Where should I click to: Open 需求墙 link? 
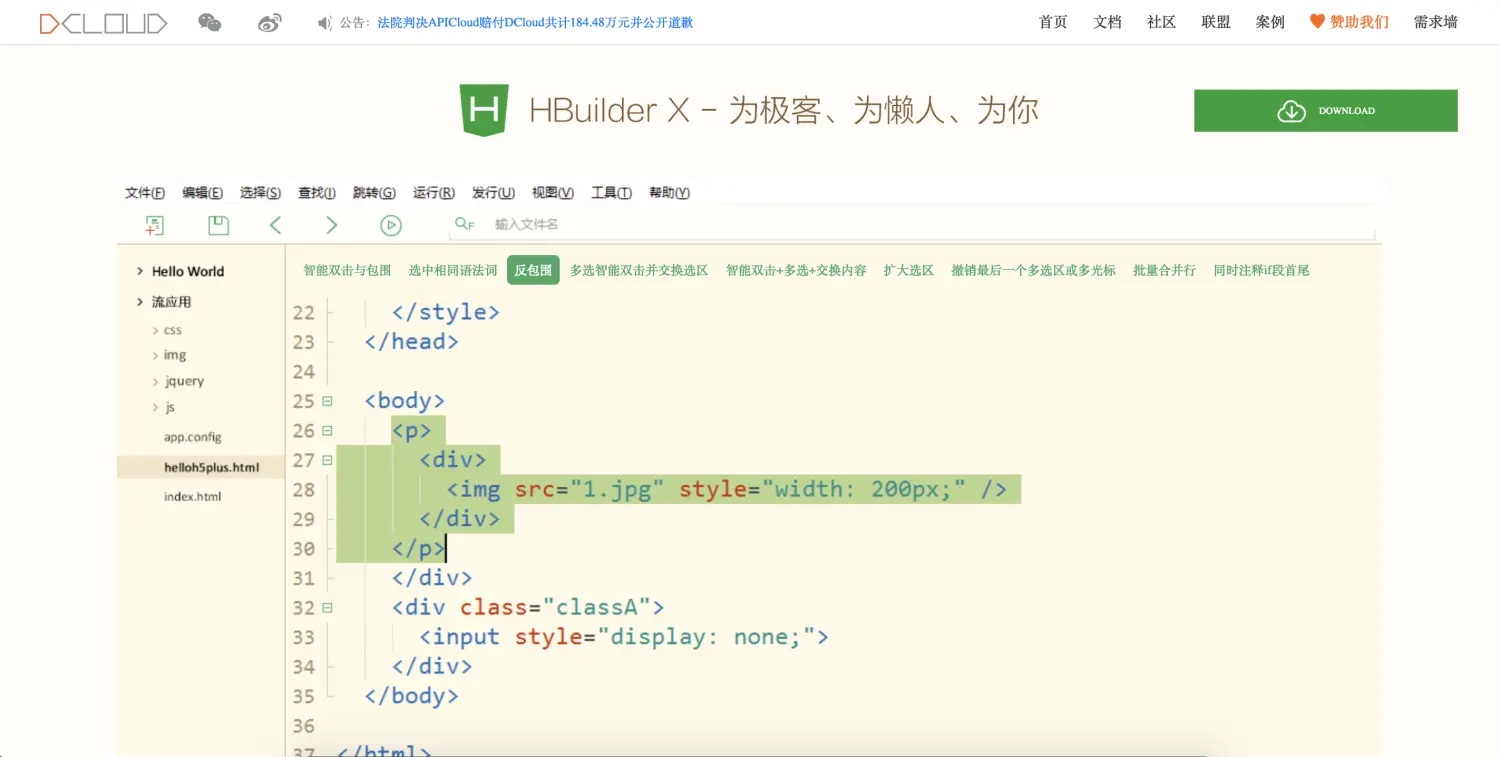[x=1435, y=22]
